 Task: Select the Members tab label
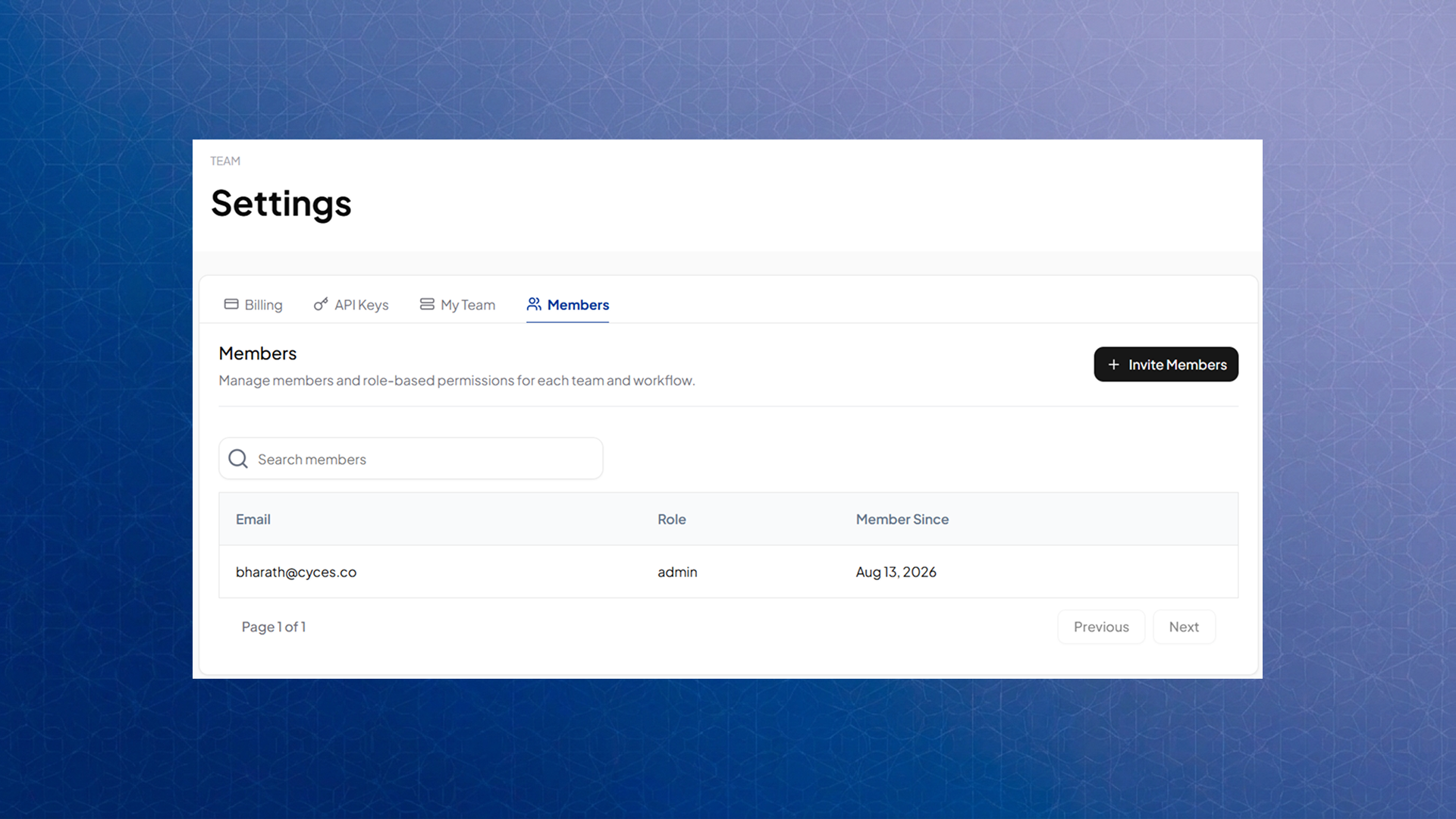click(x=578, y=304)
